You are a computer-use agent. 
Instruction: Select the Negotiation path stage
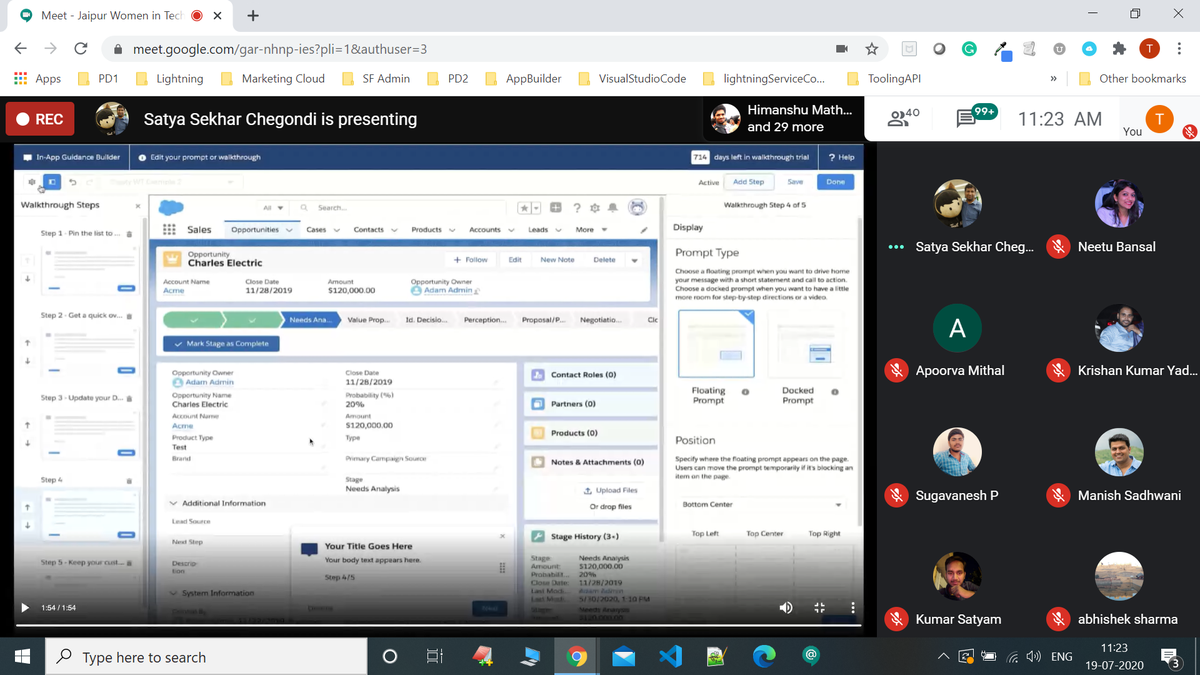click(603, 320)
